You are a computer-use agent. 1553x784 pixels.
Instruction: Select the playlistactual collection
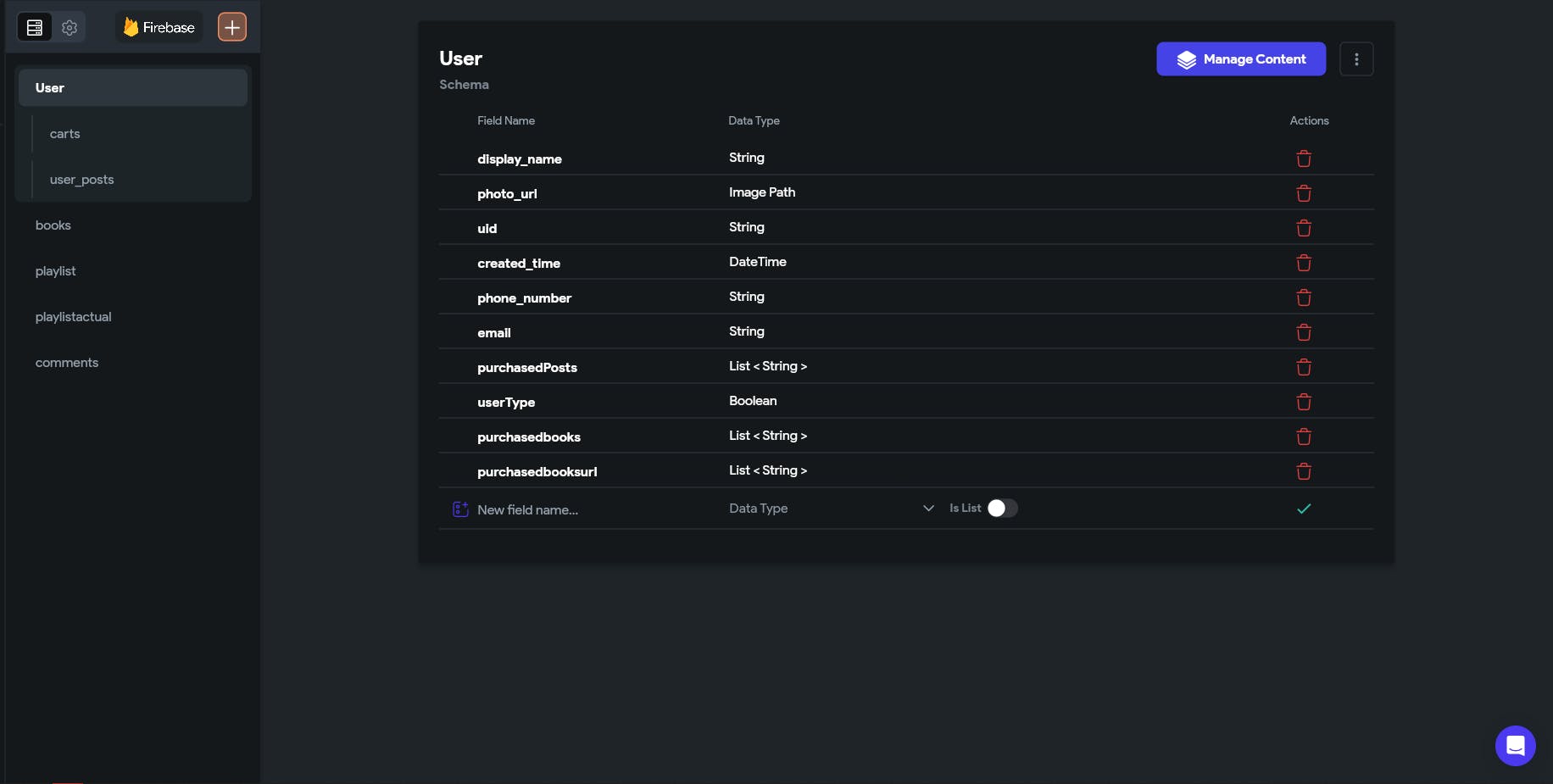[x=74, y=317]
